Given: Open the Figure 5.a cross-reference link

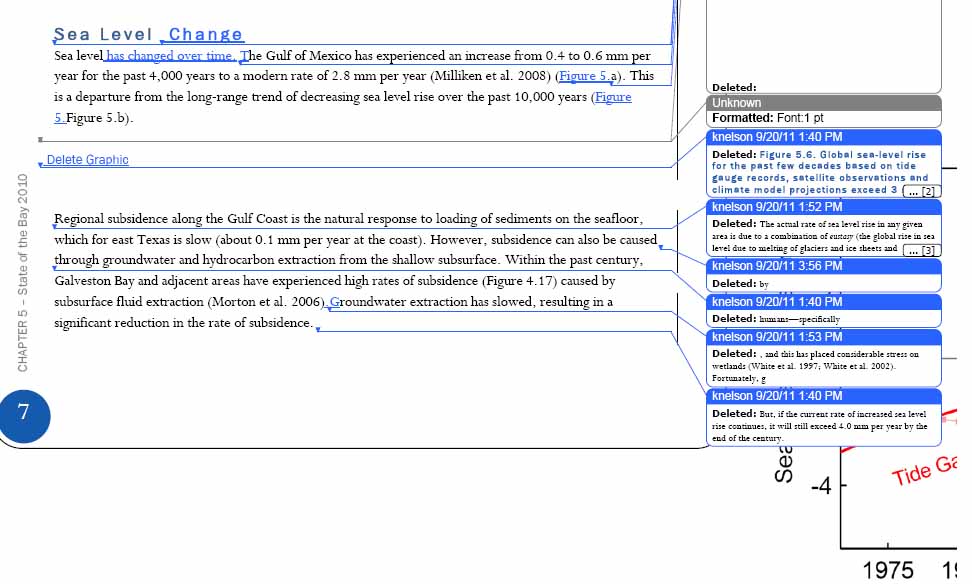Looking at the screenshot, I should (x=588, y=76).
